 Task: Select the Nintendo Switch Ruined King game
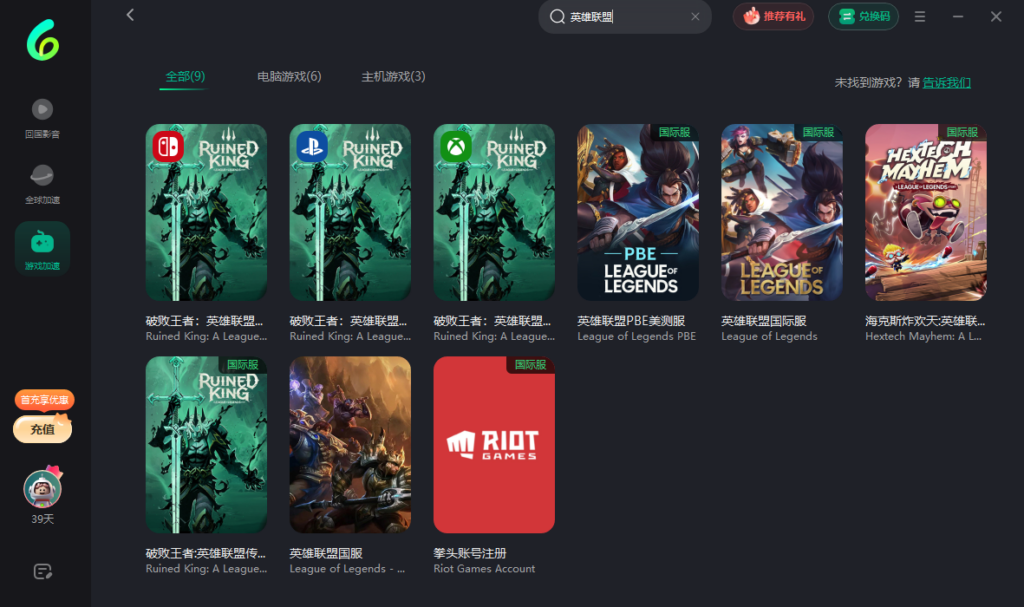[x=206, y=212]
